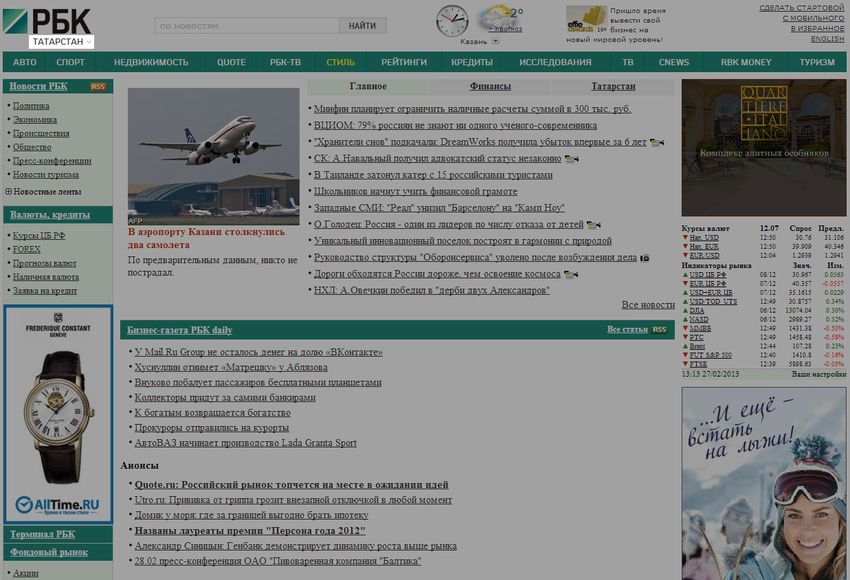Open the plane photo thumbnail
Viewport: 850px width, 580px height.
(214, 156)
